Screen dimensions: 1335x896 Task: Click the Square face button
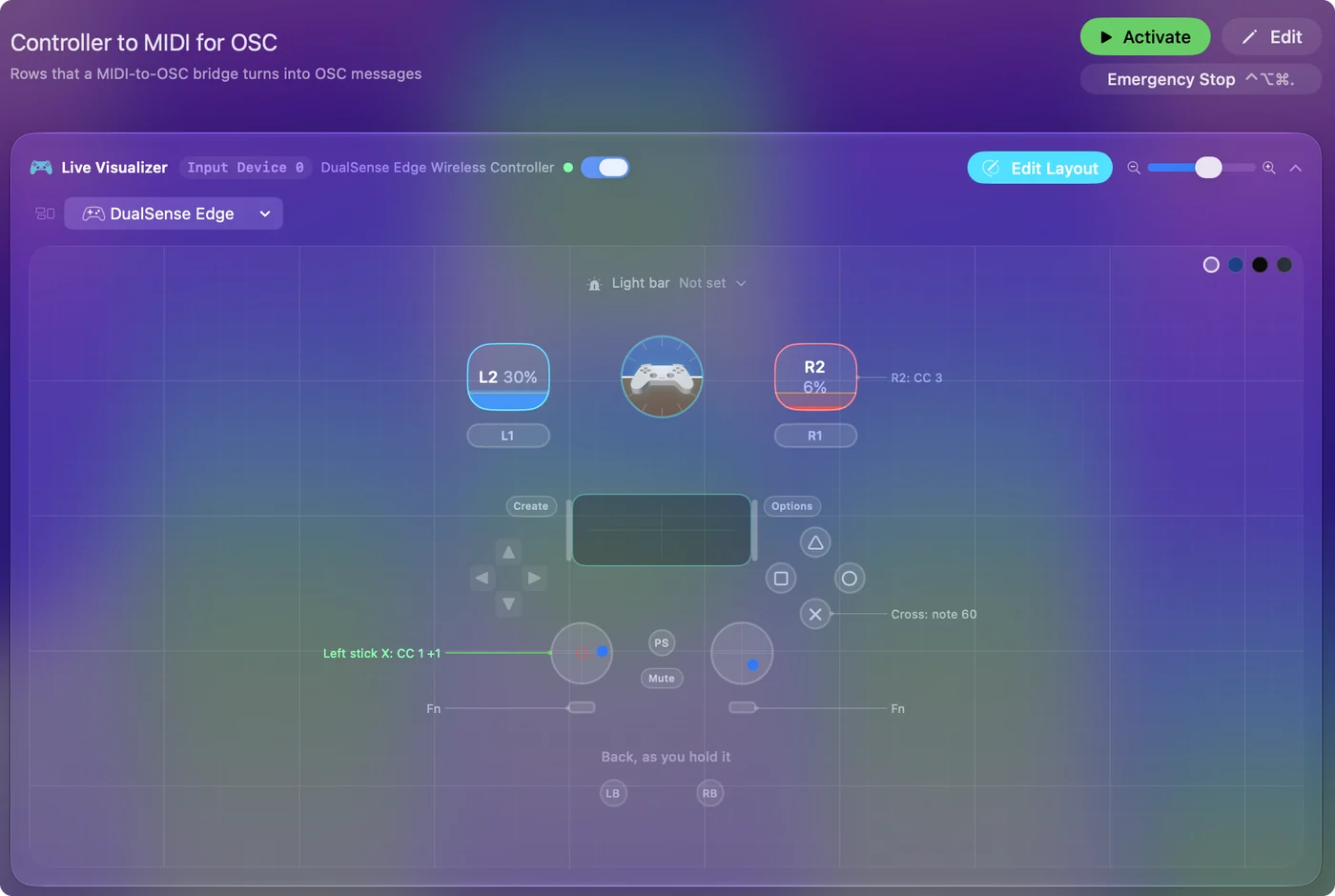pyautogui.click(x=781, y=578)
